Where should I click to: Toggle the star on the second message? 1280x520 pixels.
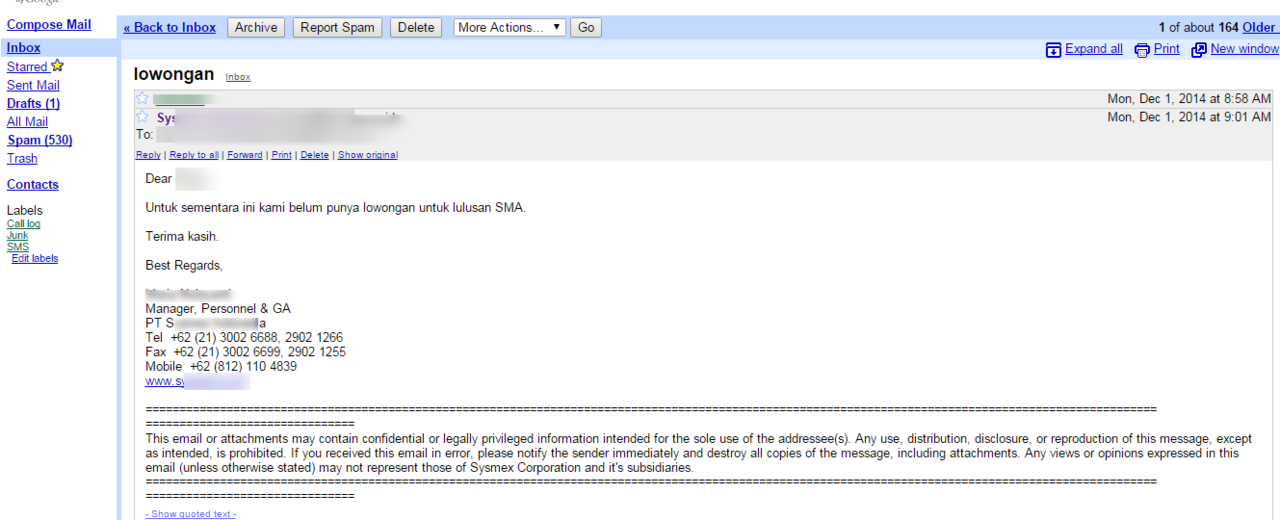click(142, 117)
